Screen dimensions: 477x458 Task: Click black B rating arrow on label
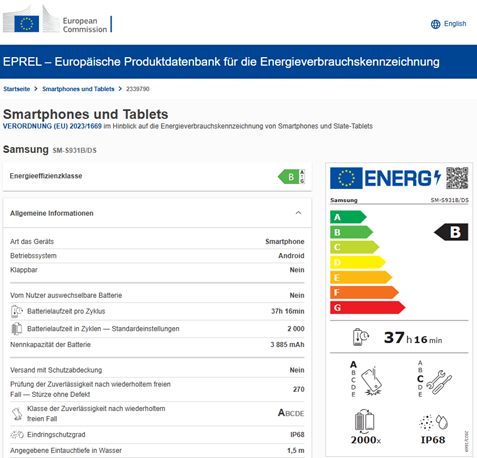(451, 232)
